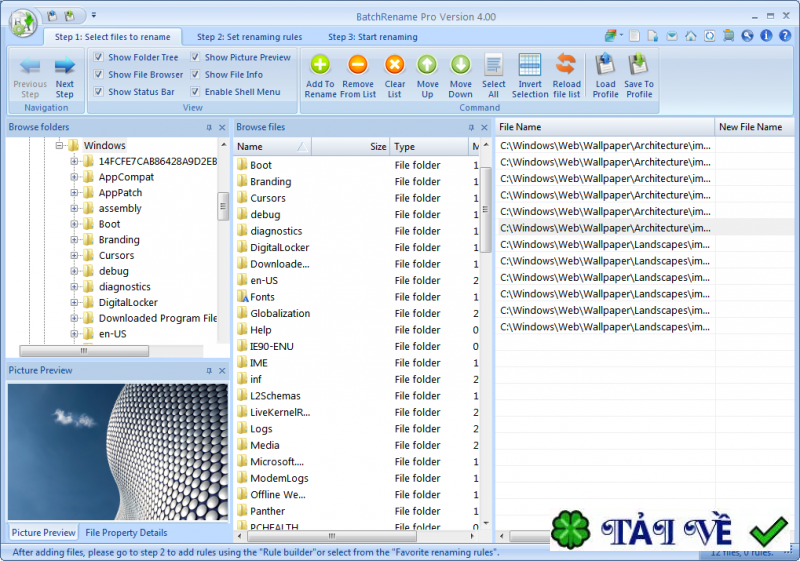Viewport: 800px width, 561px height.
Task: Uncheck Show Folder Tree checkbox
Action: 99,58
